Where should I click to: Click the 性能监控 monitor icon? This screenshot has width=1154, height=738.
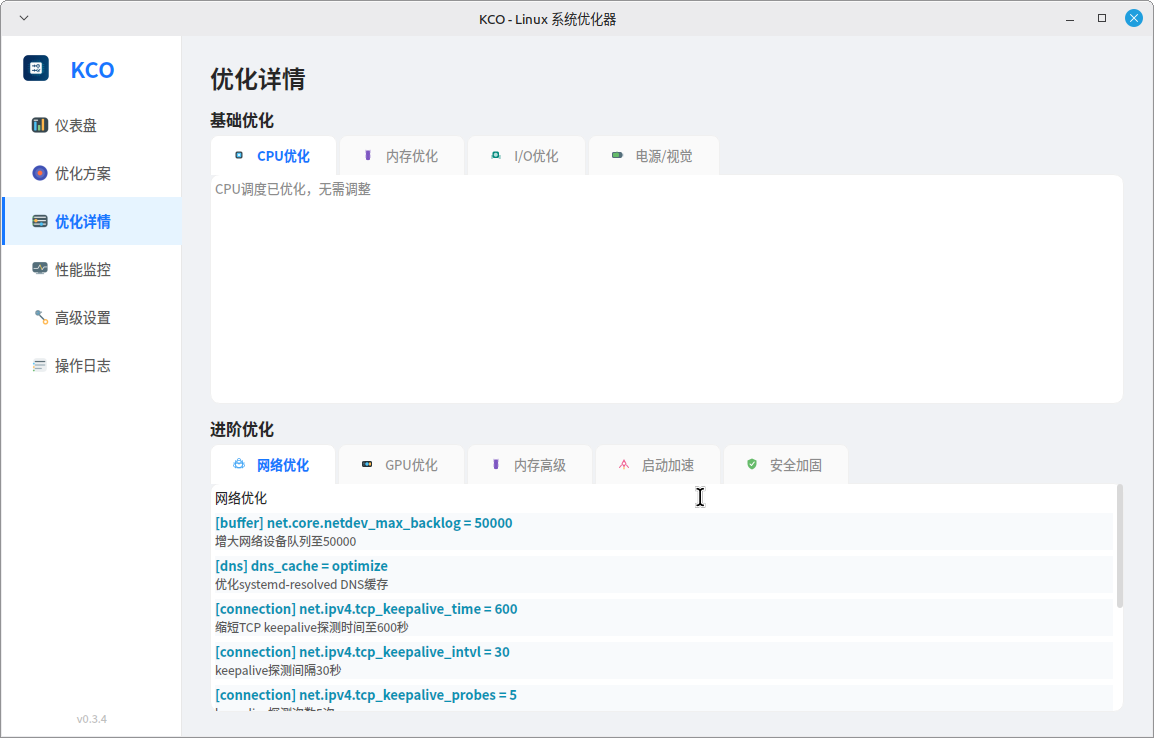(40, 269)
